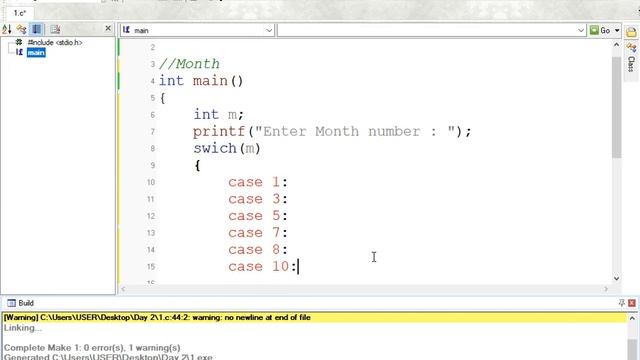Click the vertical editor scrollbar thumb

point(616,107)
